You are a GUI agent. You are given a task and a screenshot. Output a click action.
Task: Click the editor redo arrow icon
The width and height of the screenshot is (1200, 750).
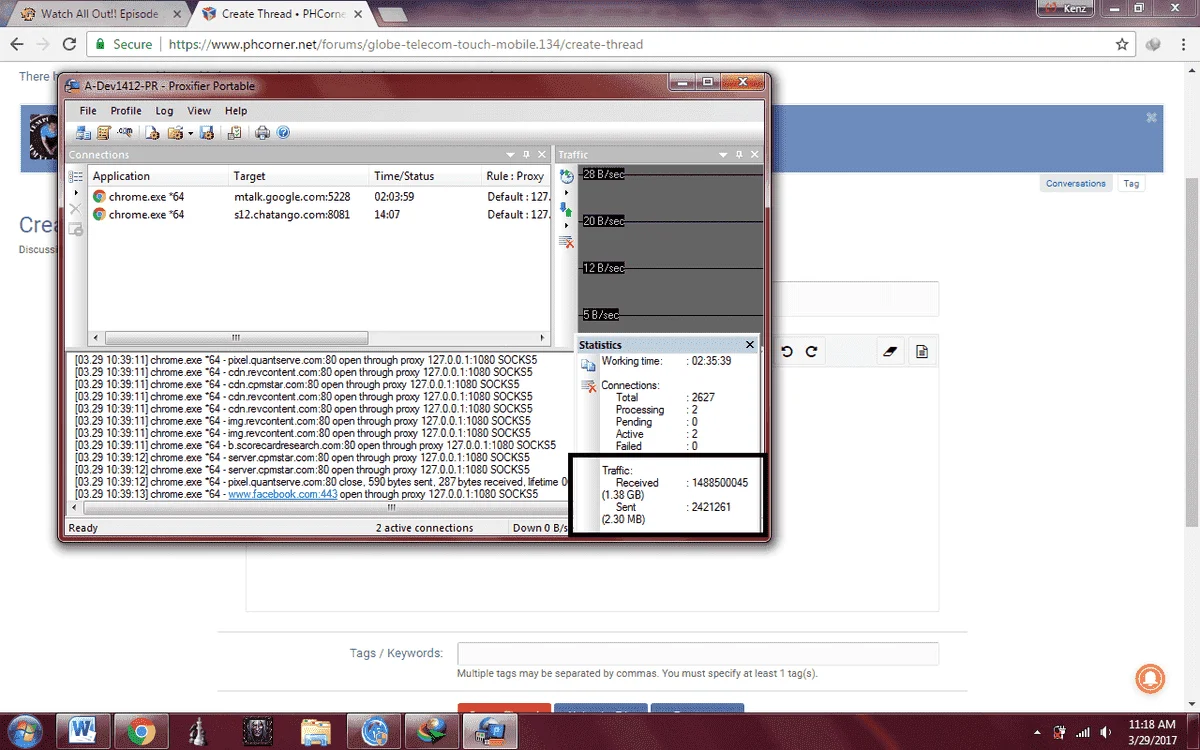tap(812, 352)
